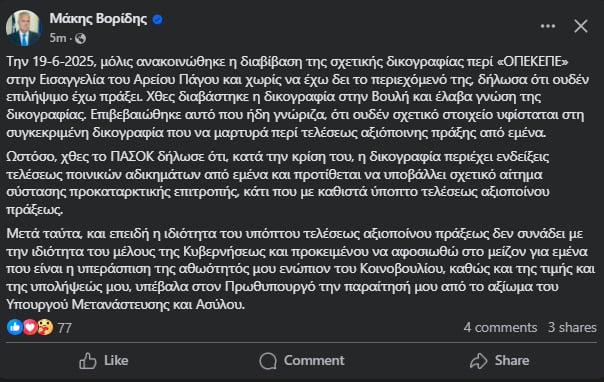Click the curved arrow Share icon
The image size is (604, 382).
[478, 361]
